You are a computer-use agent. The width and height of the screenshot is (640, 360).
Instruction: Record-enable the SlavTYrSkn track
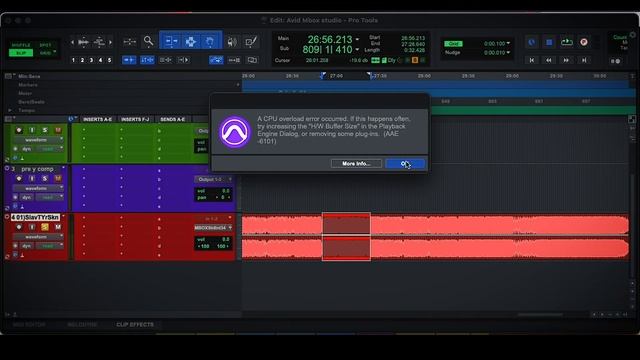pyautogui.click(x=19, y=227)
